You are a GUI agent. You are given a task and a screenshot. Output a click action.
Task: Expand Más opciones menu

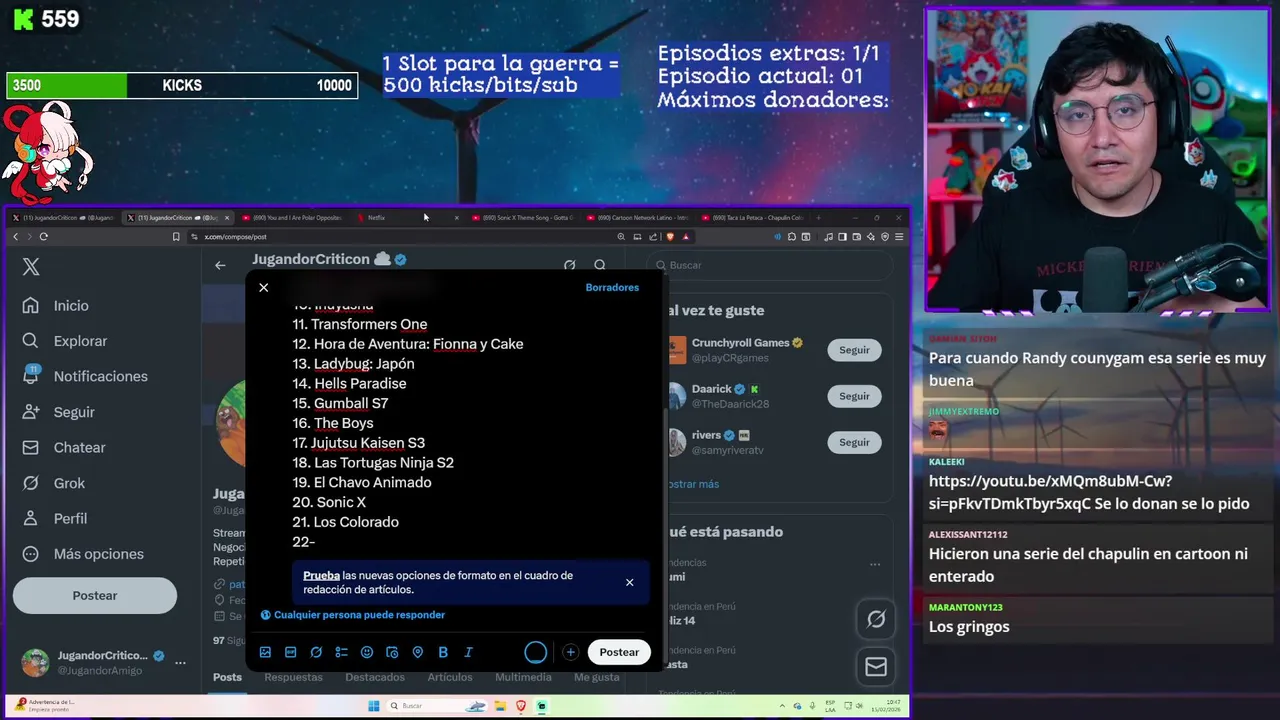click(x=84, y=554)
